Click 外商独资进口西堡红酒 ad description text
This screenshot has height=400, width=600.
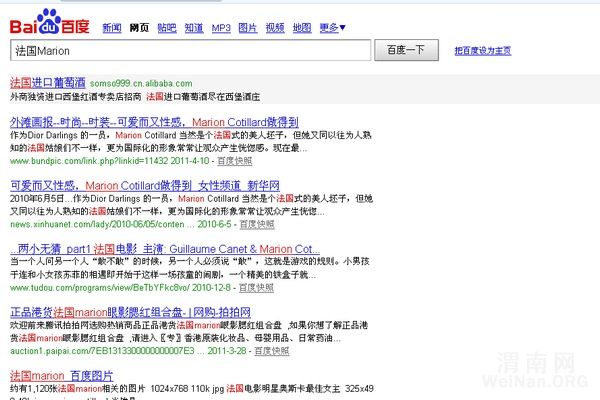coord(135,97)
